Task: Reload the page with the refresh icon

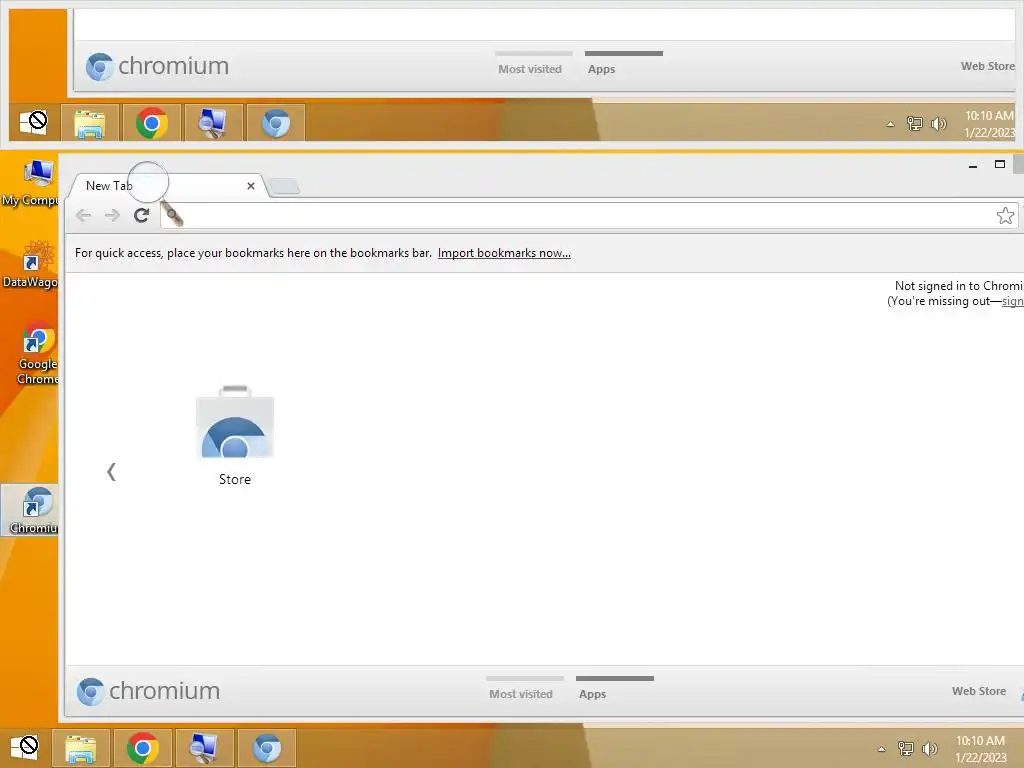Action: tap(142, 215)
